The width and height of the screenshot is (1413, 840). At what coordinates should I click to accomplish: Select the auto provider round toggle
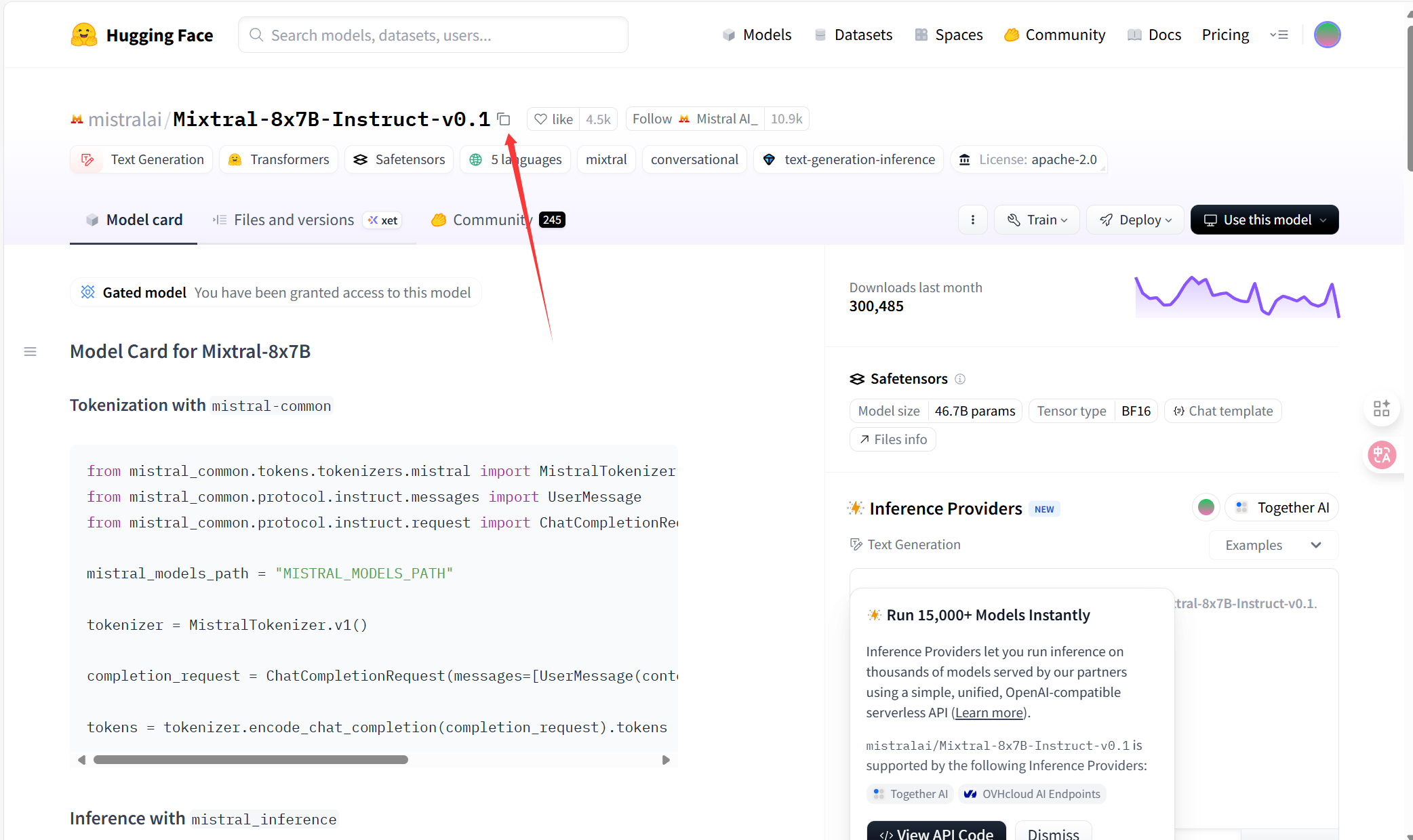coord(1206,507)
